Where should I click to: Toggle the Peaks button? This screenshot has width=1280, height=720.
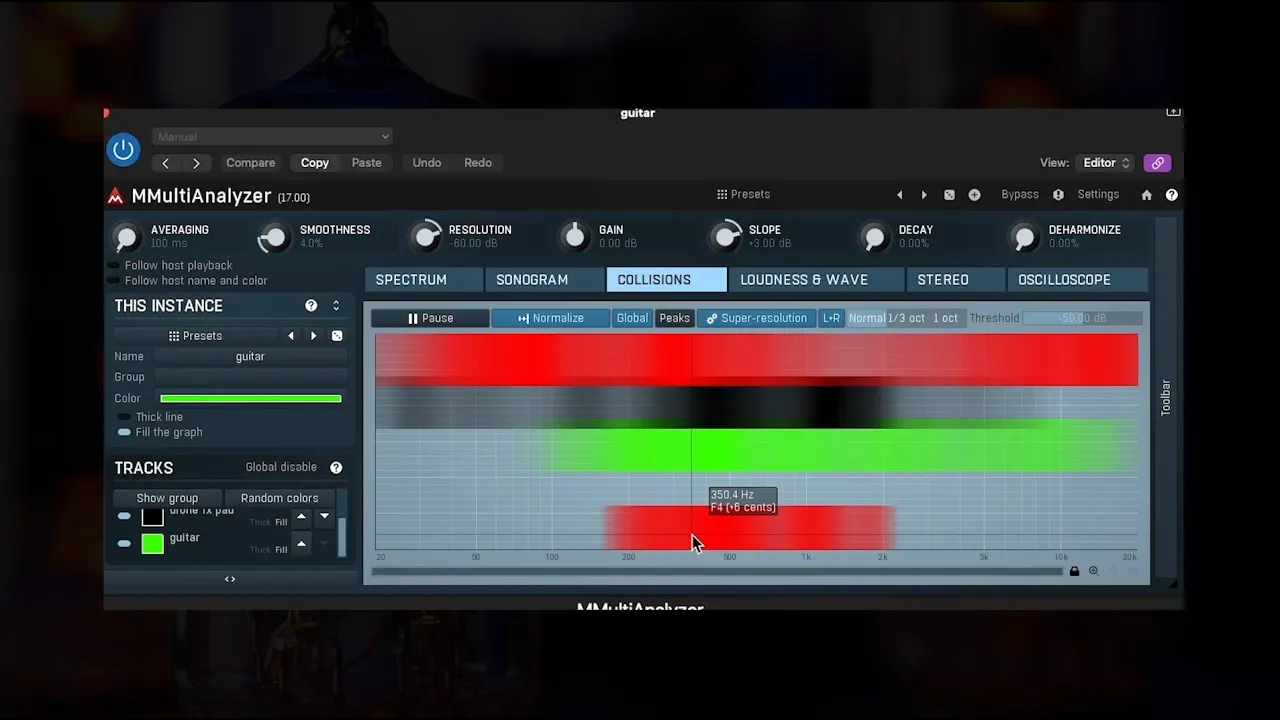click(x=674, y=318)
